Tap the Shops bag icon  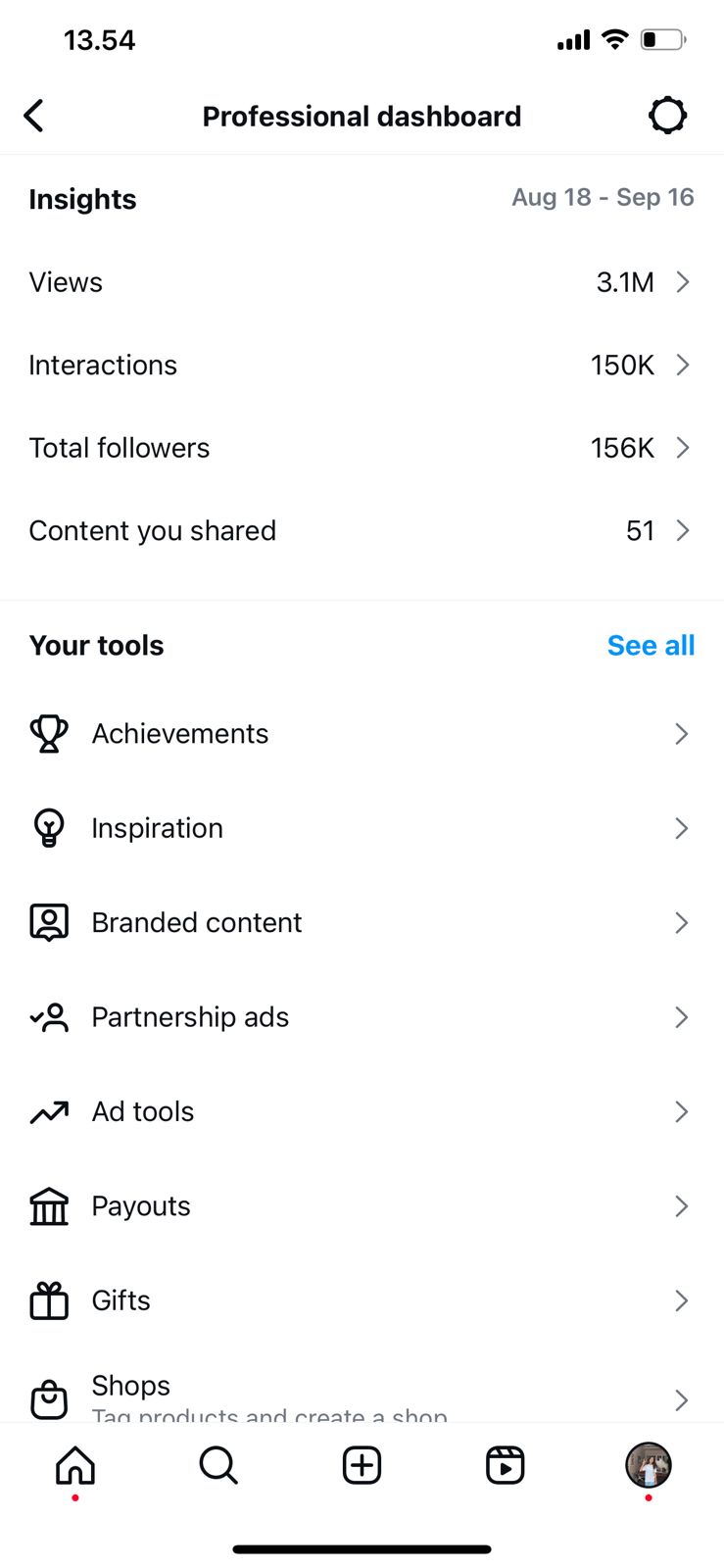pyautogui.click(x=49, y=1398)
